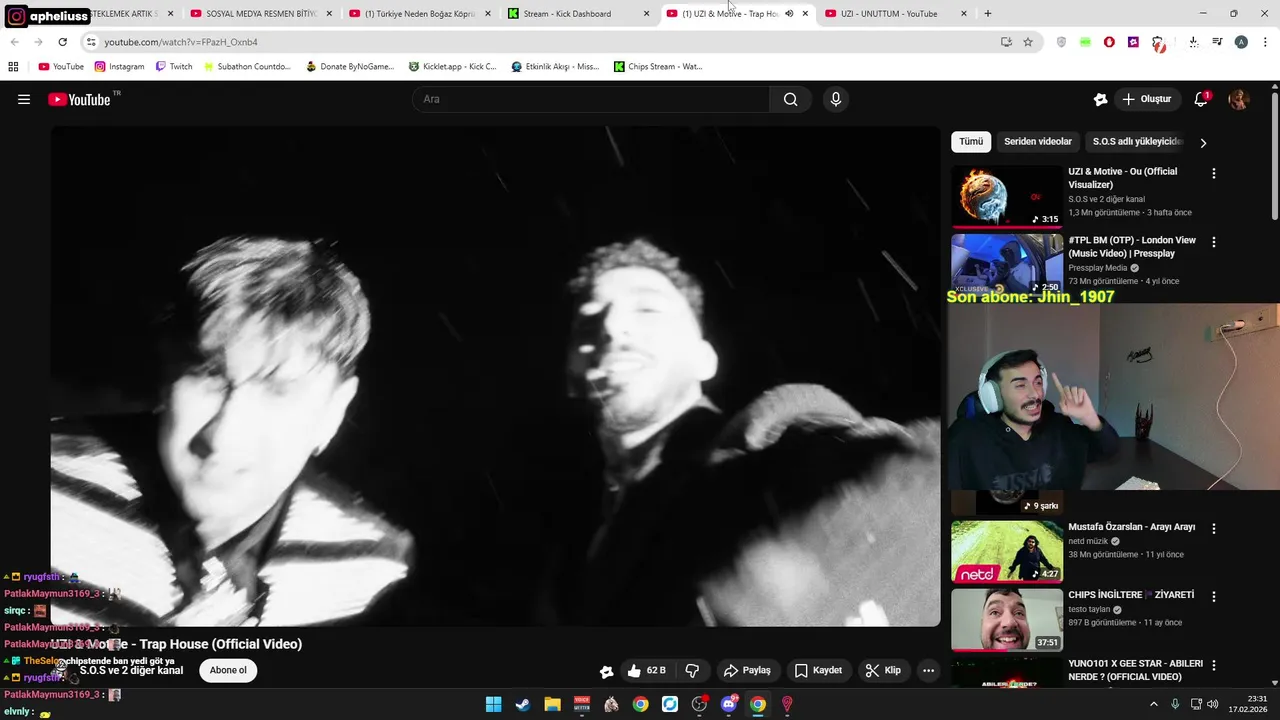Screen dimensions: 1280x720
Task: Select the Seriden videolar chip
Action: click(1038, 142)
